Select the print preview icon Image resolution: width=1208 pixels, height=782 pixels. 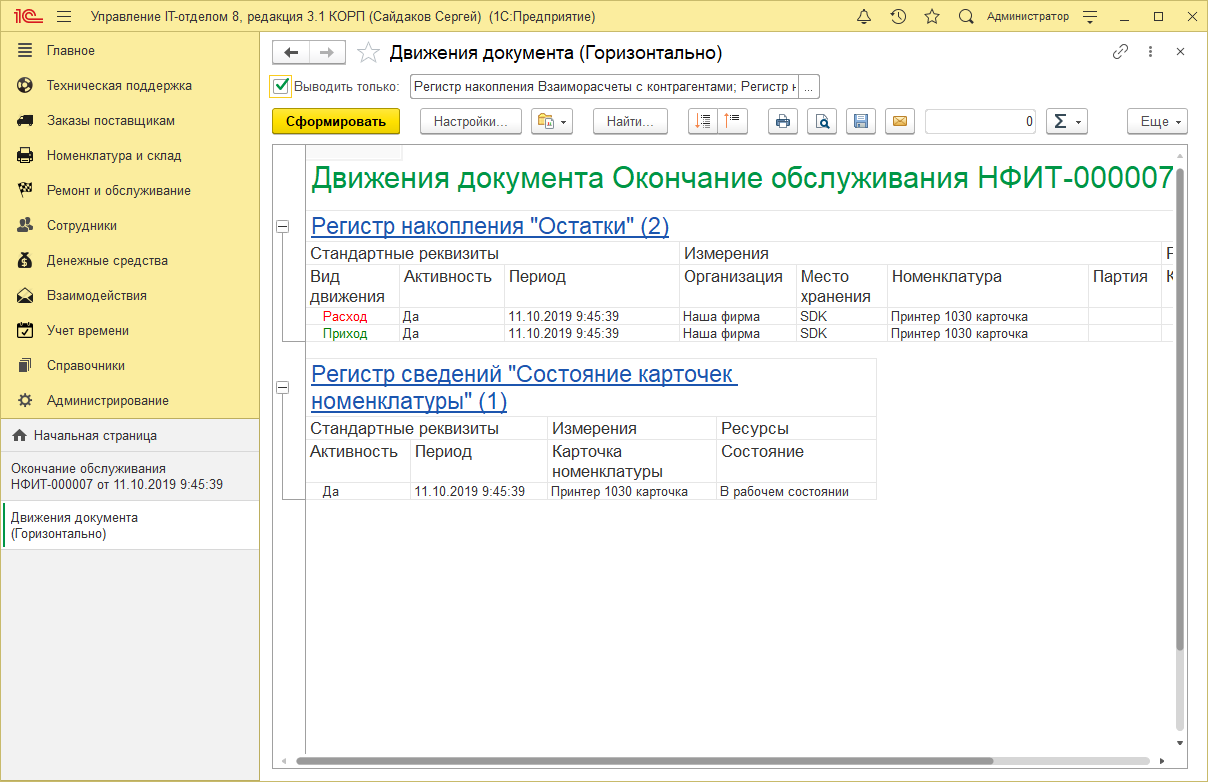[x=822, y=121]
